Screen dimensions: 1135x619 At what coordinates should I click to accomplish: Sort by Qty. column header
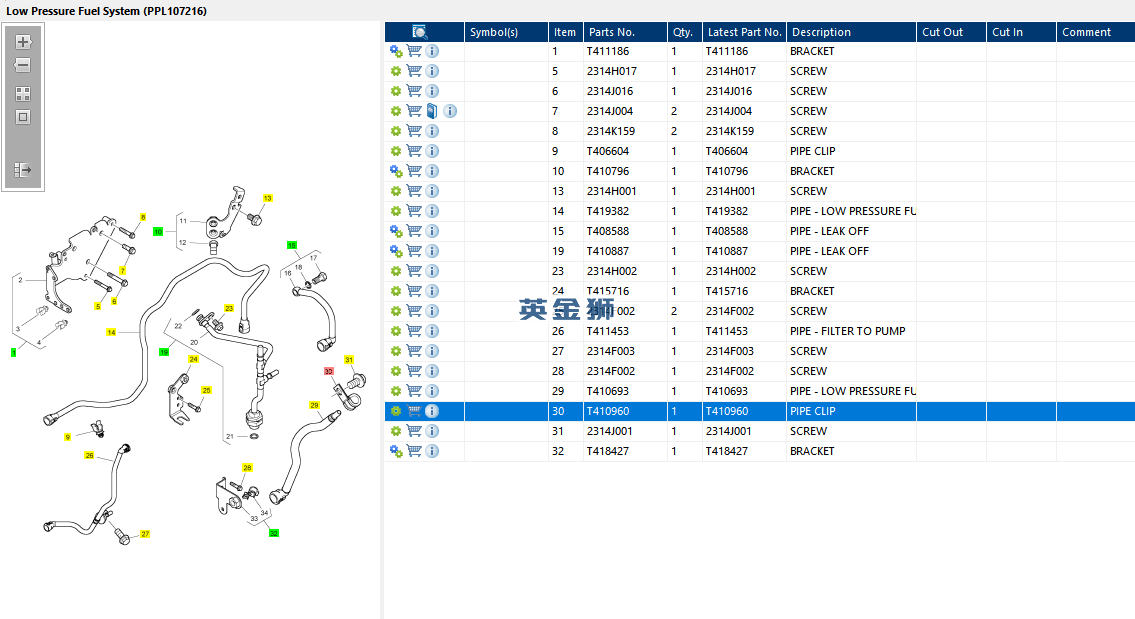684,32
